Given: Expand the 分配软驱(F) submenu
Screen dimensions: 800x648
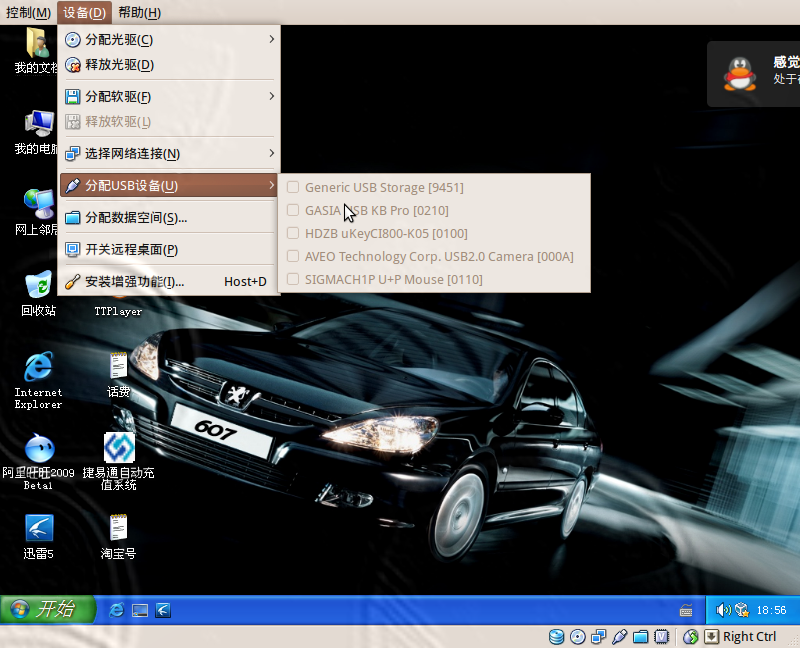Looking at the screenshot, I should [169, 96].
